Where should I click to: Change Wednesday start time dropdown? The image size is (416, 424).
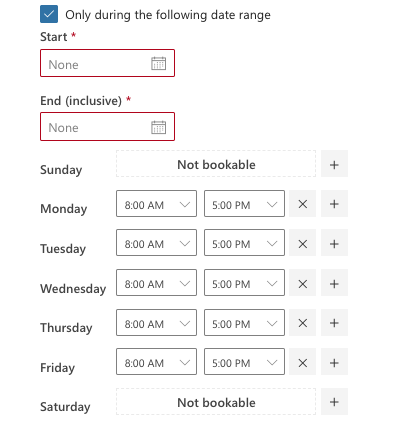(156, 283)
